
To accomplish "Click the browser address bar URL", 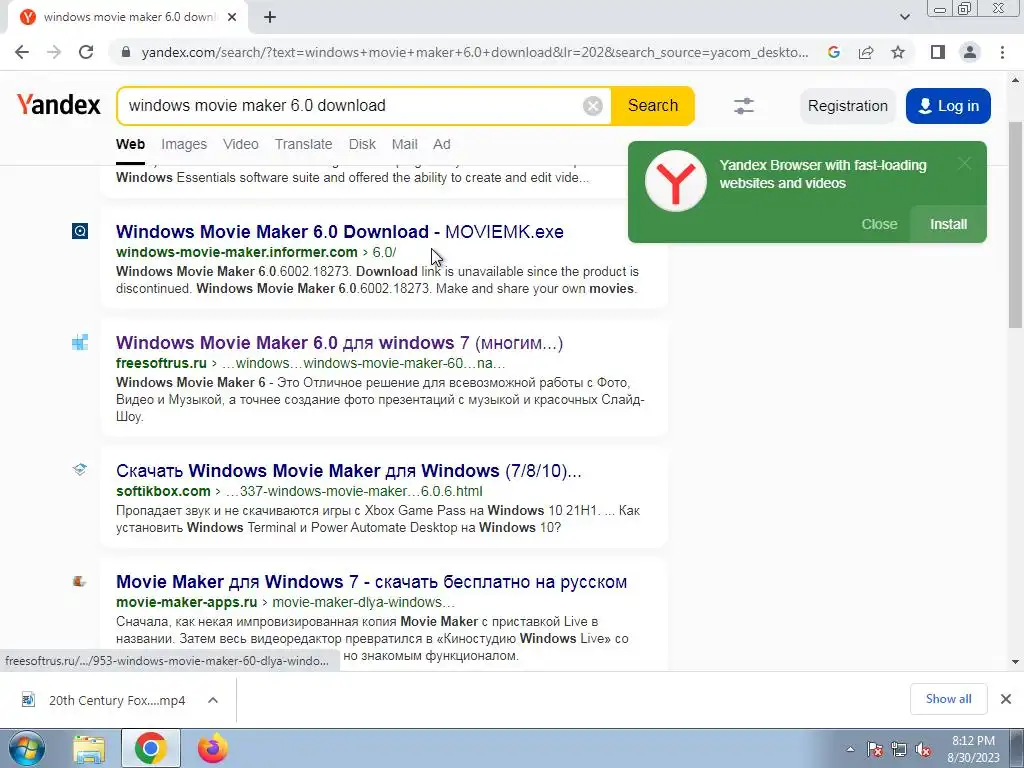I will click(x=474, y=52).
